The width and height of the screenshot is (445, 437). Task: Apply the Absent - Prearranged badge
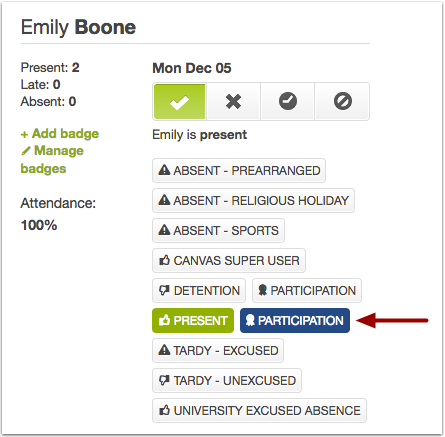pyautogui.click(x=239, y=170)
